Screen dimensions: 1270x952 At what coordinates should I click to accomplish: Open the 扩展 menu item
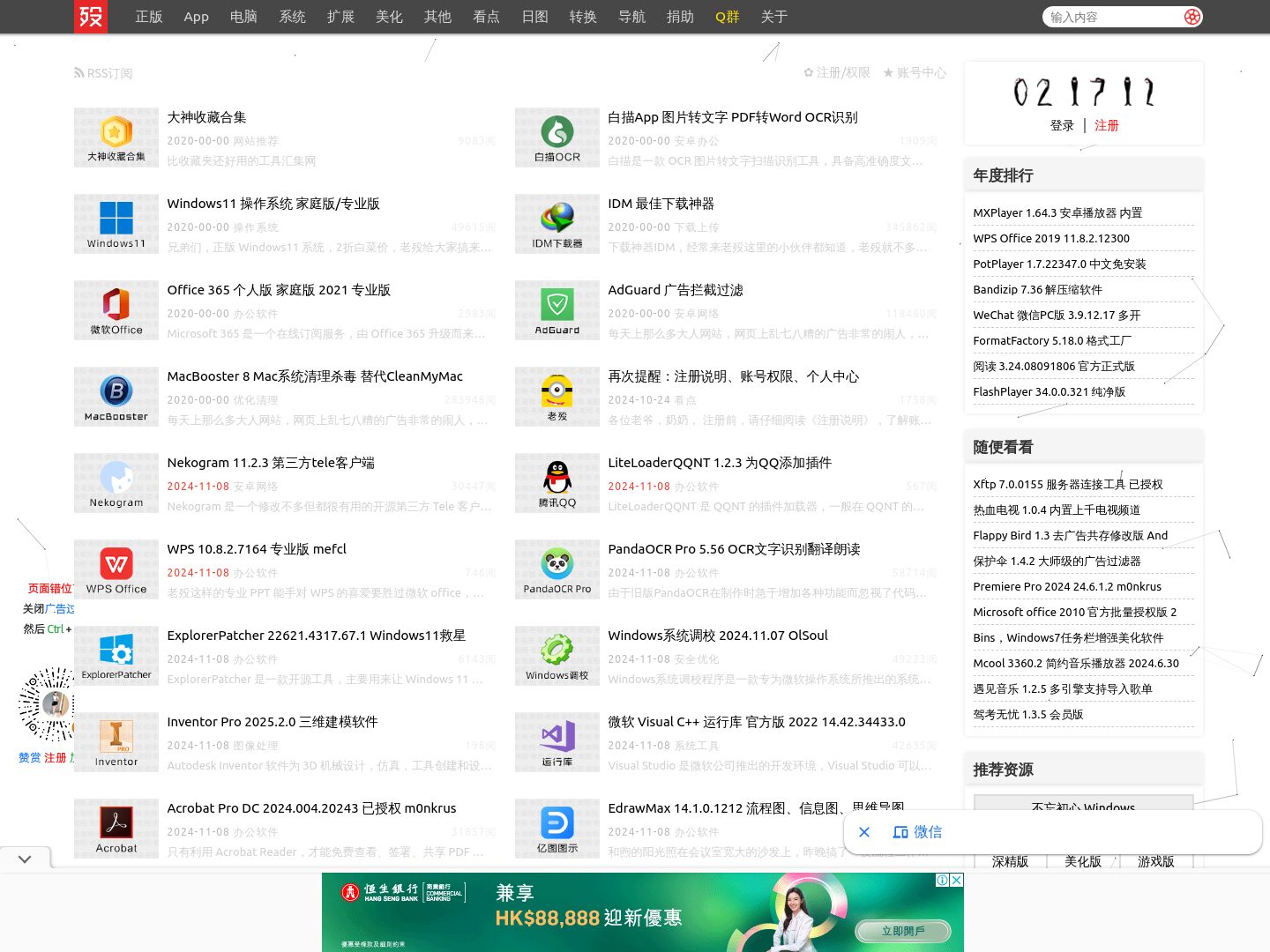(x=340, y=17)
